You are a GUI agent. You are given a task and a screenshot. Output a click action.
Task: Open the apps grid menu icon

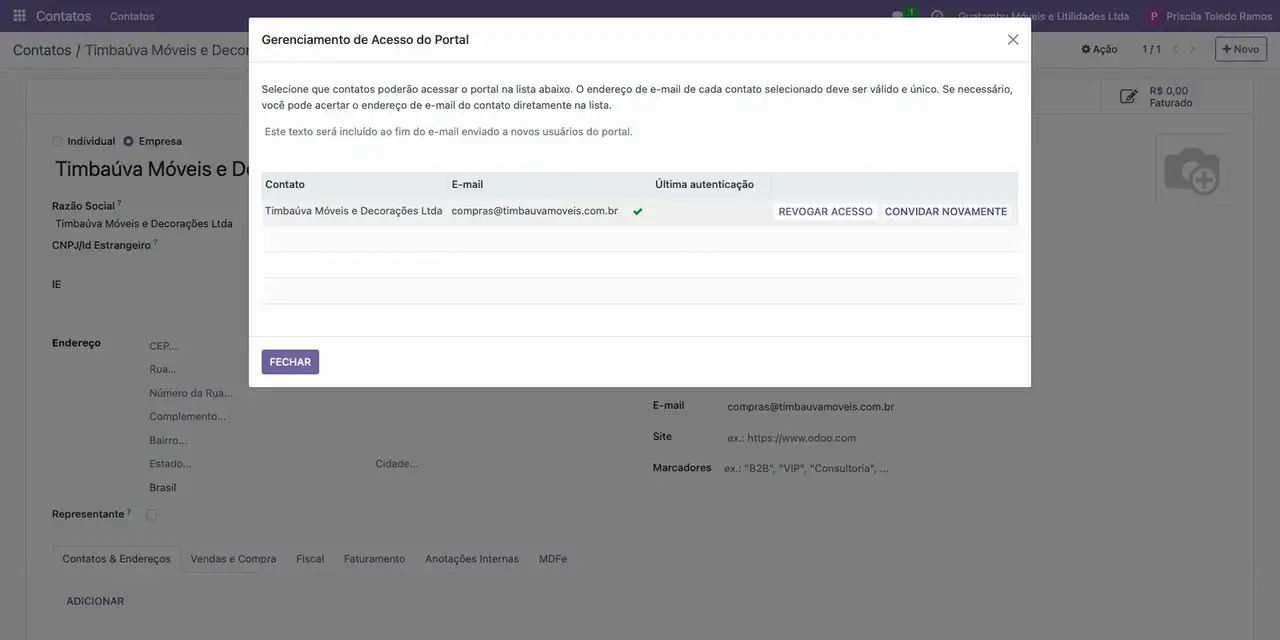pos(19,16)
